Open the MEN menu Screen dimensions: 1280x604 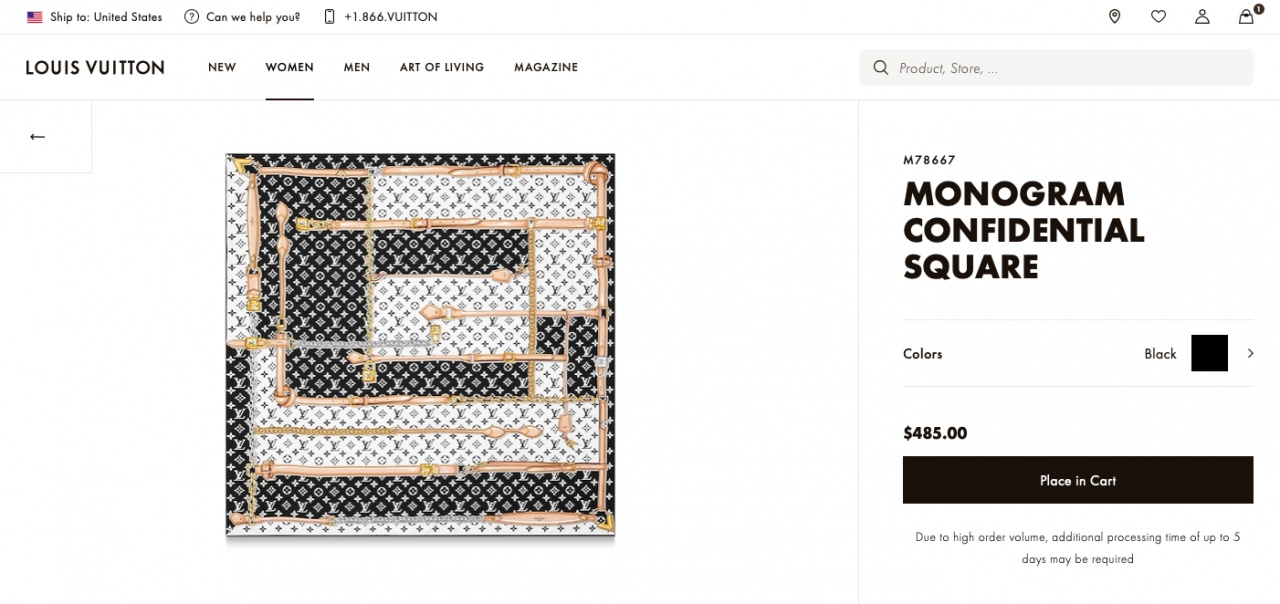[357, 68]
